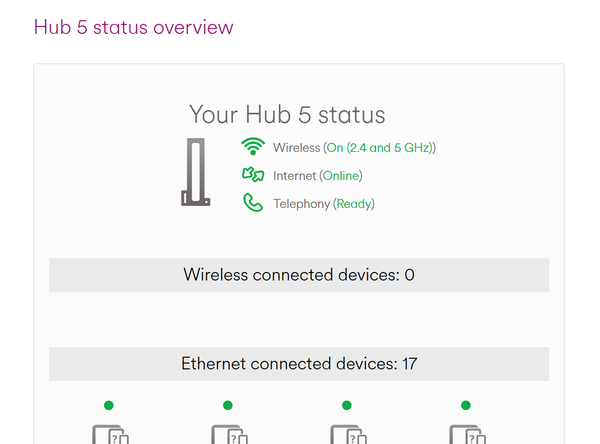Click the Telephony phone icon
The width and height of the screenshot is (600, 444).
pos(252,203)
